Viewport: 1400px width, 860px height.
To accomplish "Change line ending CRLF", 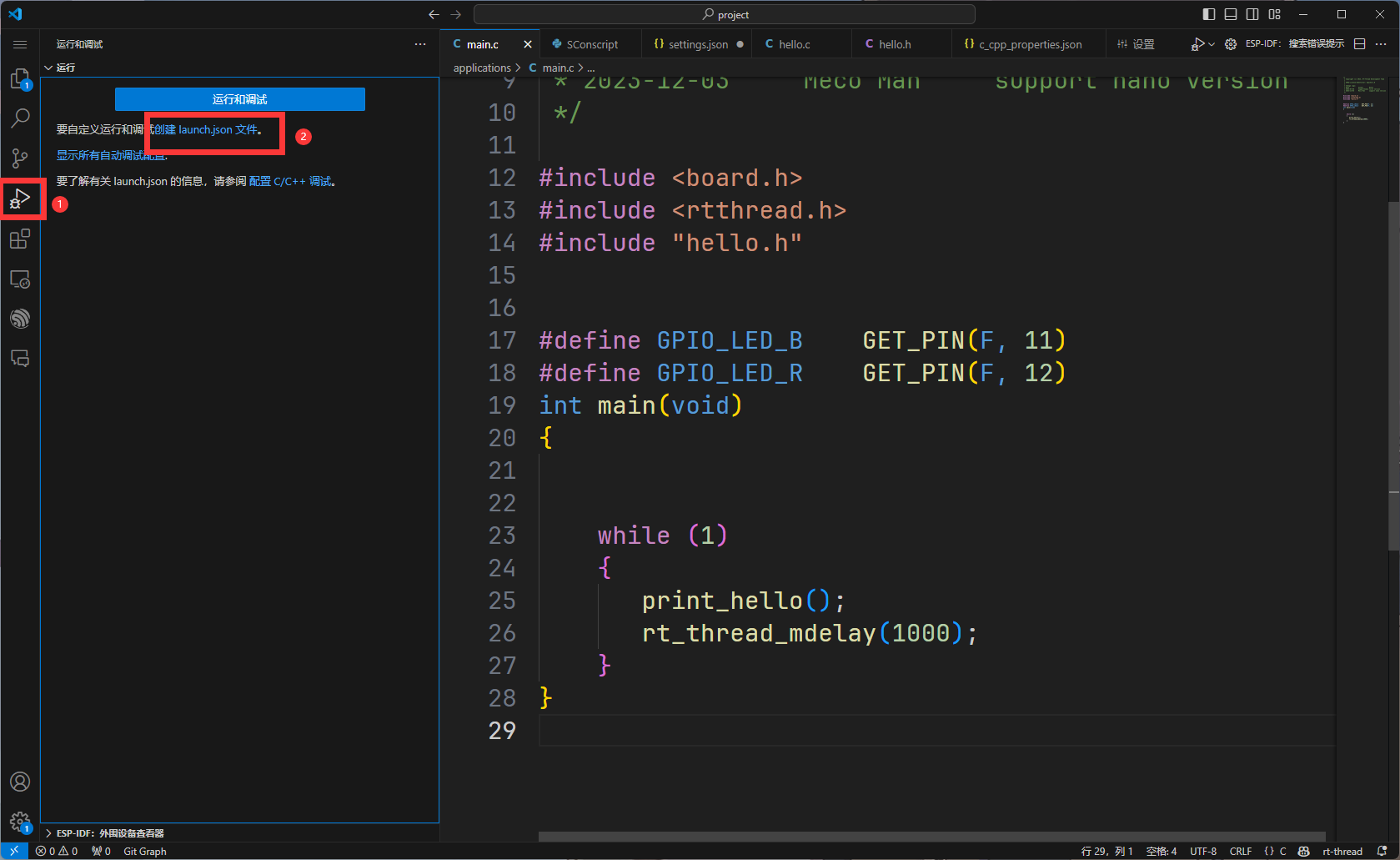I will (1241, 851).
